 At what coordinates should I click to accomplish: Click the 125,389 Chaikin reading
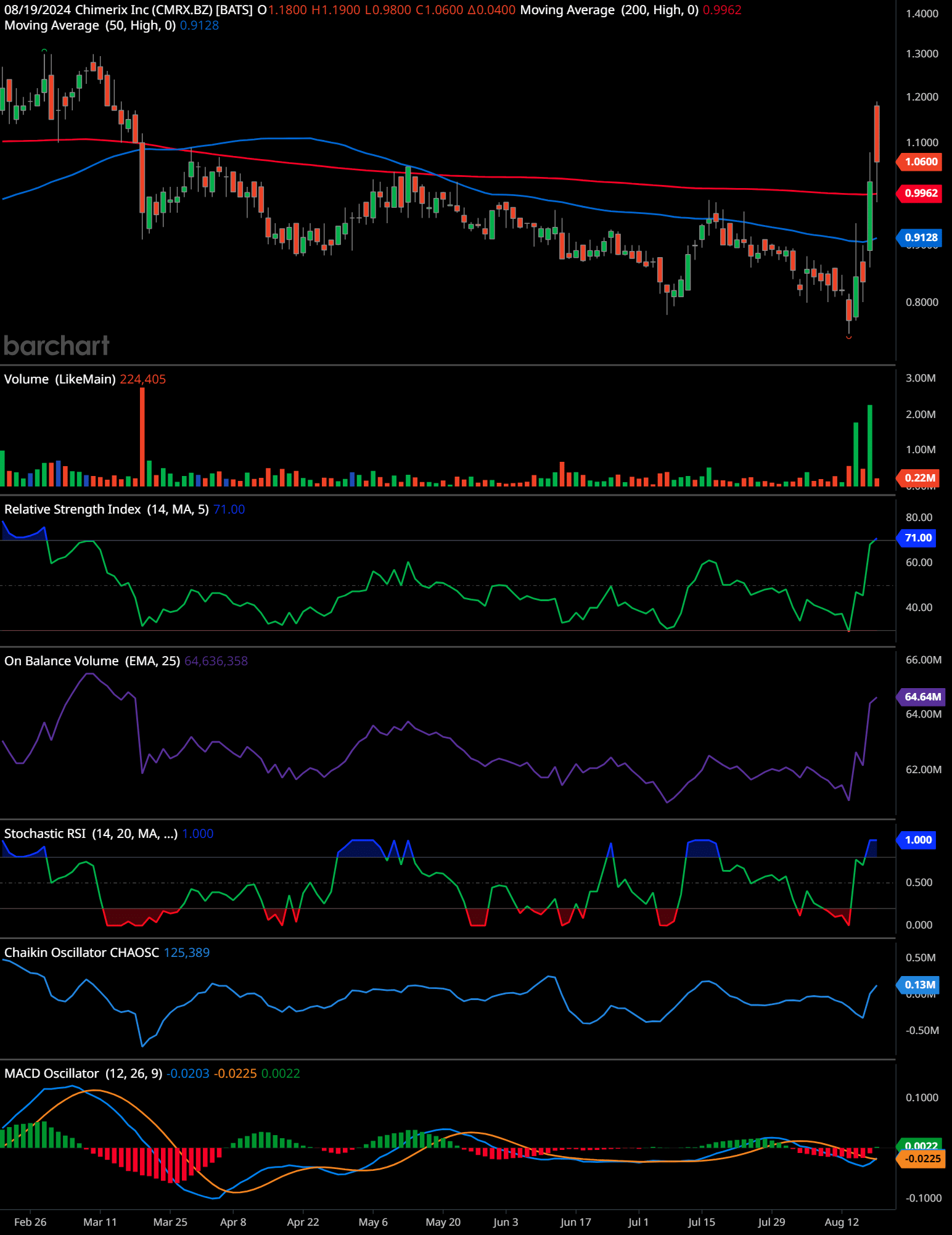click(187, 953)
